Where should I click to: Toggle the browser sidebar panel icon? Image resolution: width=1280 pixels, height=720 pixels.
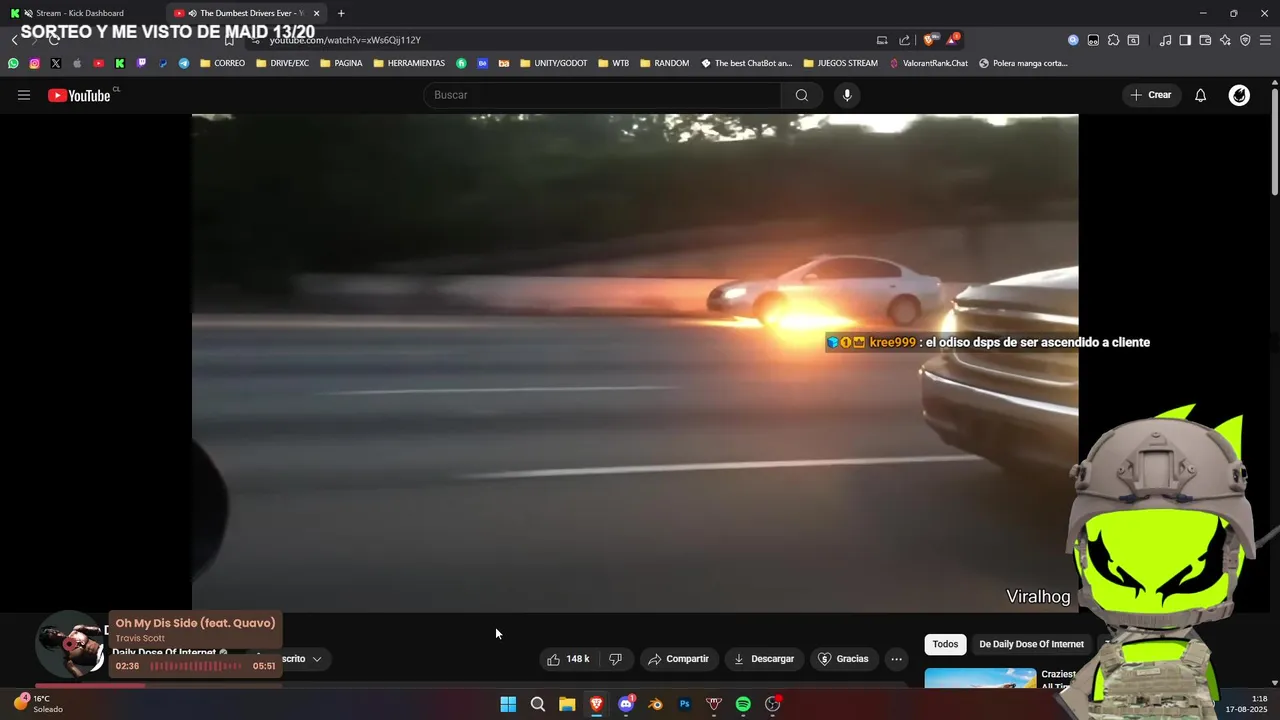click(x=1185, y=40)
